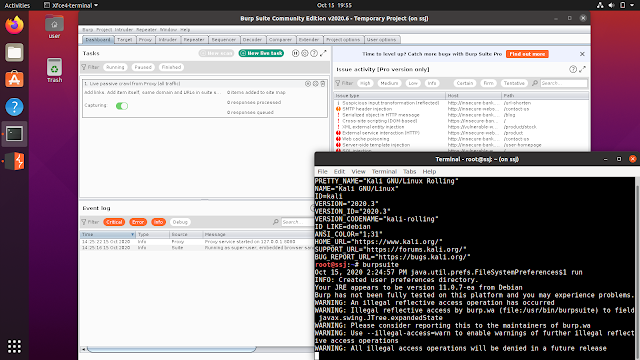Open the Tasks panel gear settings
Image resolution: width=640 pixels, height=360 pixels.
[304, 53]
